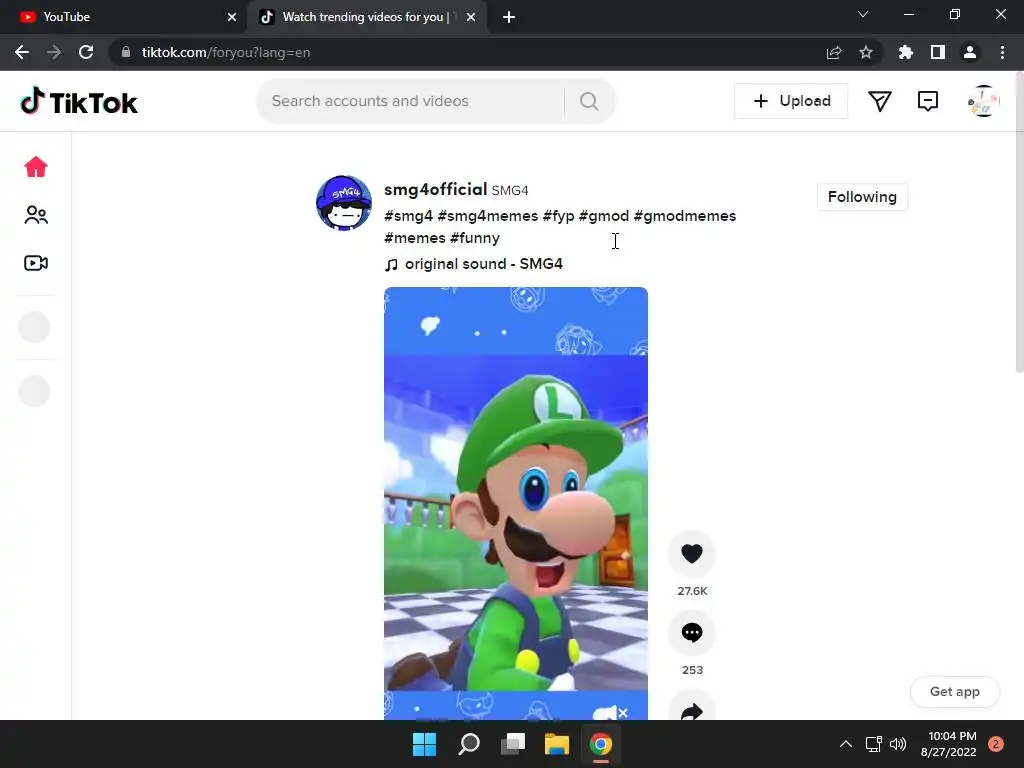Go back in browser history
The width and height of the screenshot is (1024, 768).
[x=22, y=52]
